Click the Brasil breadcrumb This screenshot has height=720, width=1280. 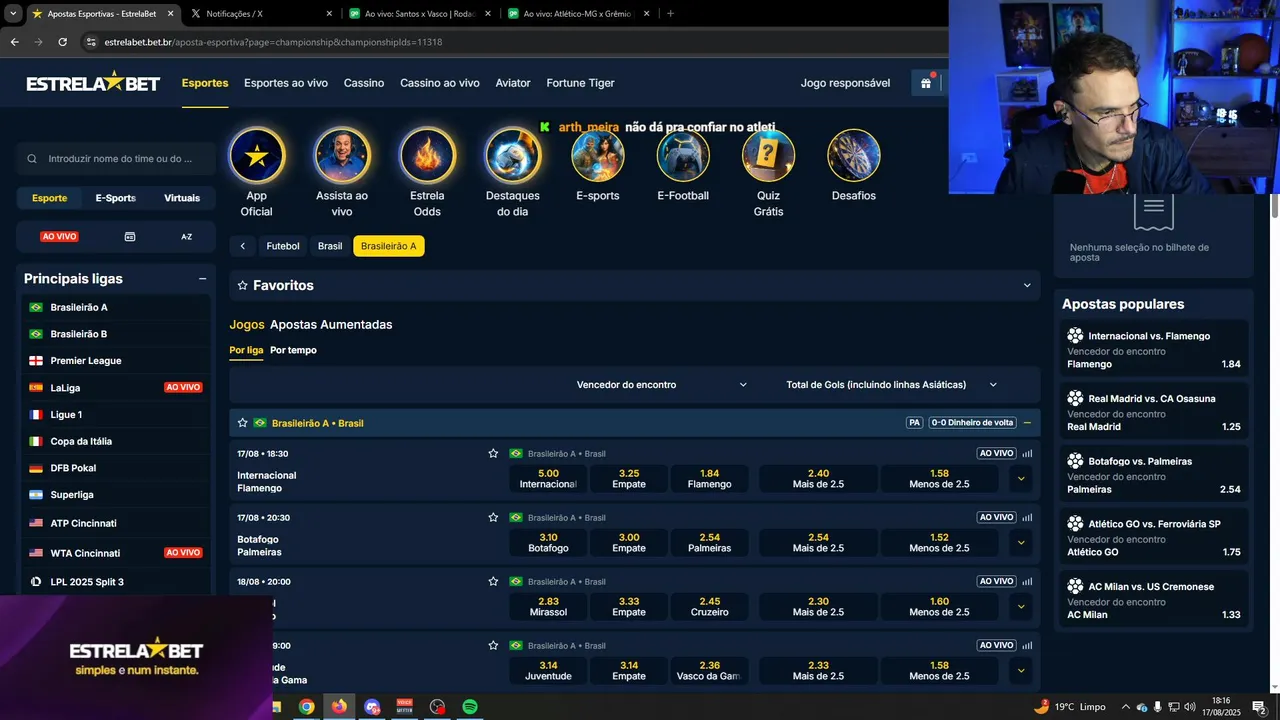pyautogui.click(x=330, y=246)
